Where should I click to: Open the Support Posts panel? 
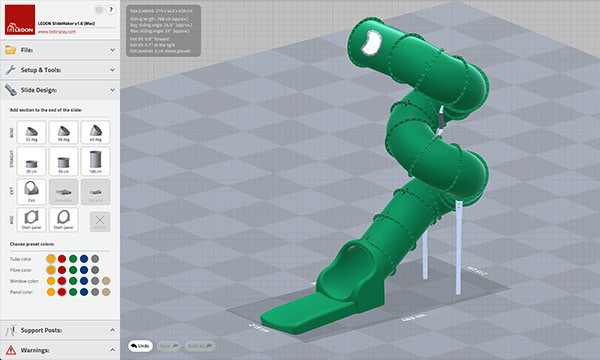coord(60,330)
